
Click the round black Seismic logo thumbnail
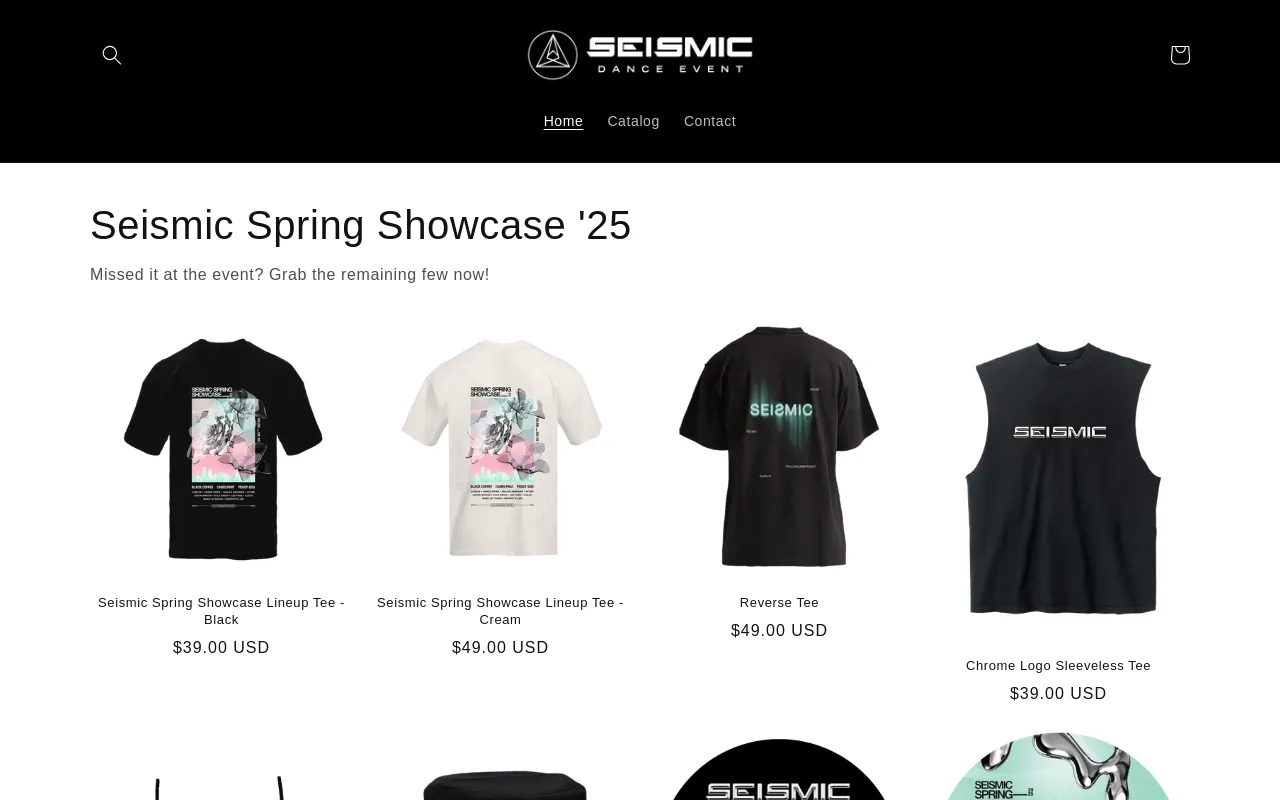(x=779, y=768)
